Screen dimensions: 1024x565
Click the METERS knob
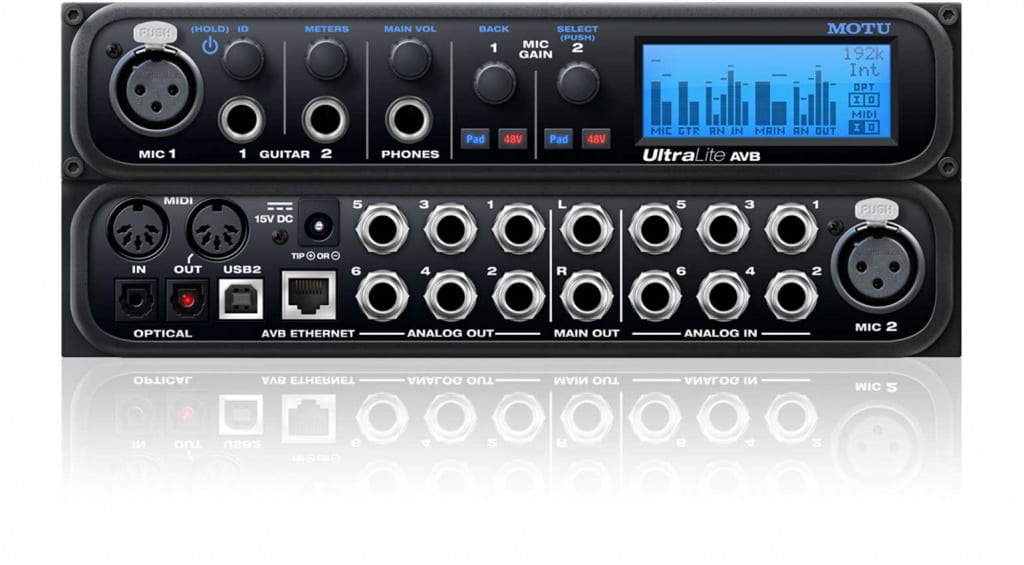pos(326,59)
